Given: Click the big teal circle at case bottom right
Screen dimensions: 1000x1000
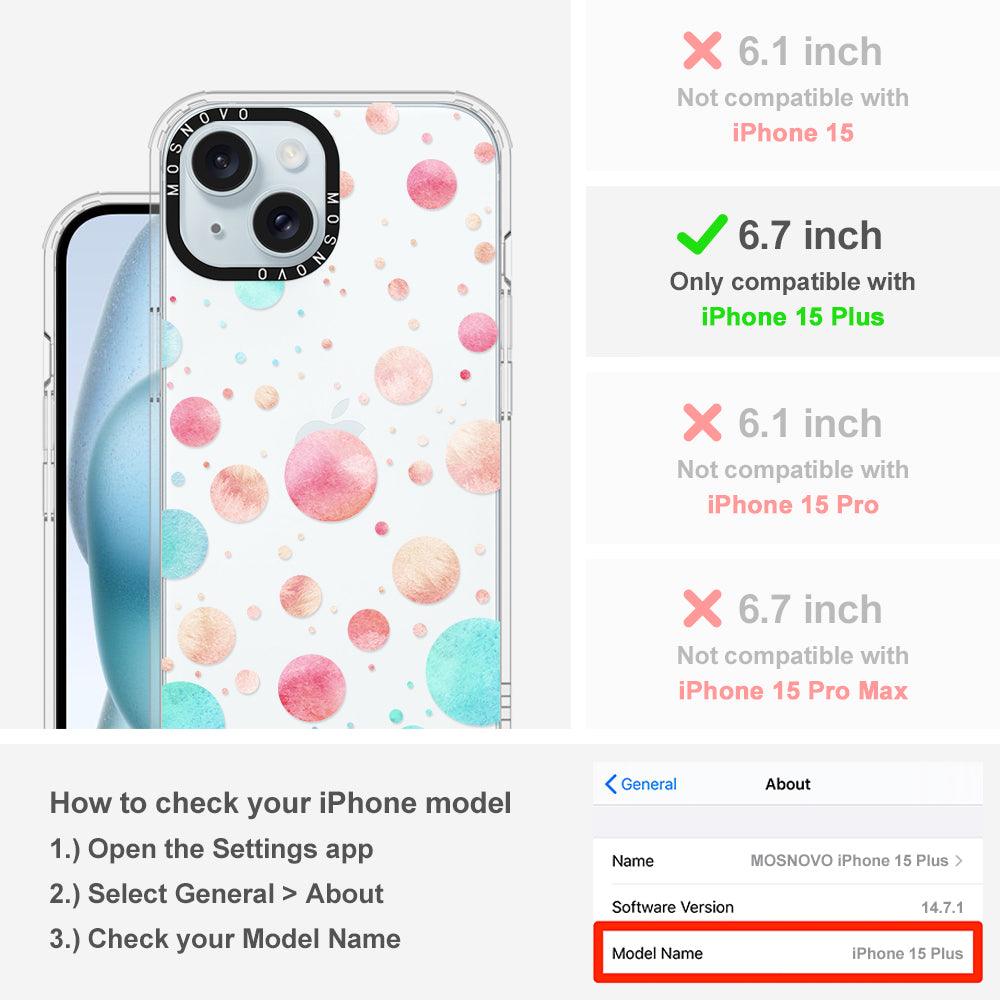Looking at the screenshot, I should [463, 672].
